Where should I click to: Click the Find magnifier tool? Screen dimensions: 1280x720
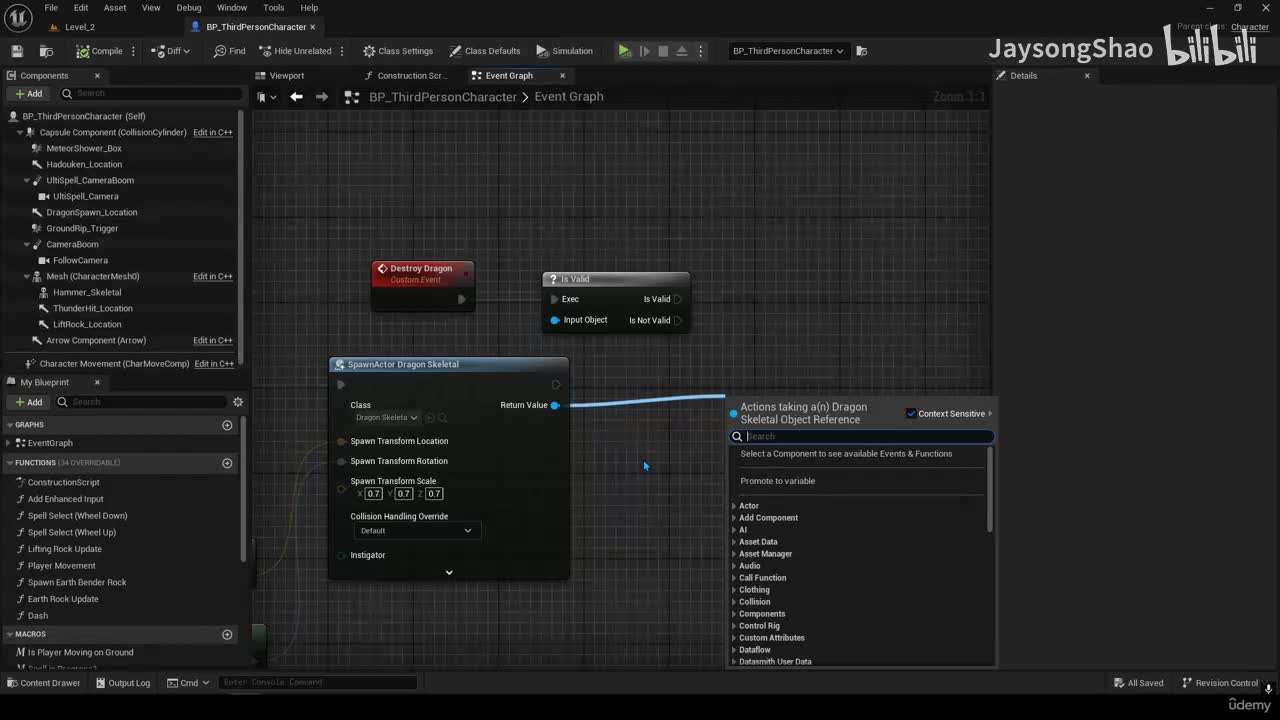pos(229,51)
